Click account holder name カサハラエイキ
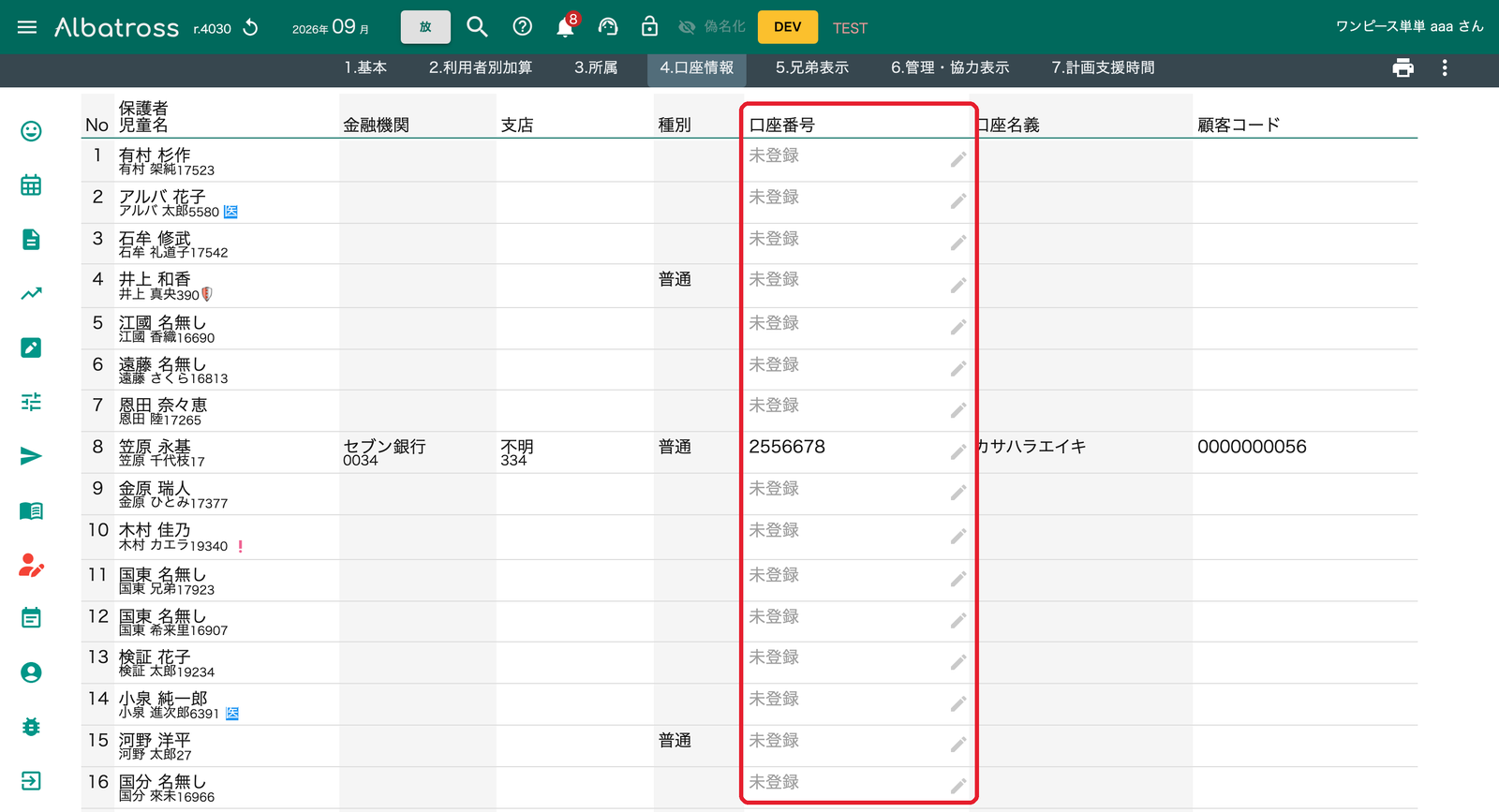 (1031, 447)
